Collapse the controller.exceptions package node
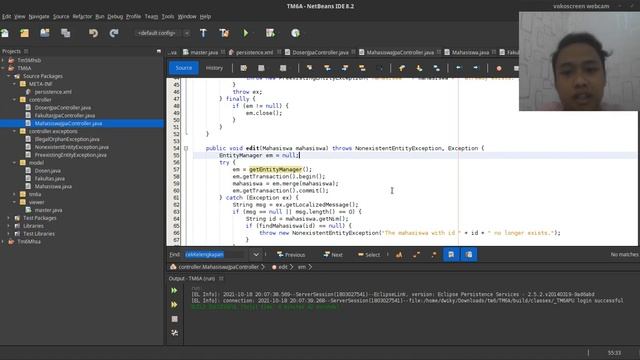640x360 pixels. pos(15,131)
